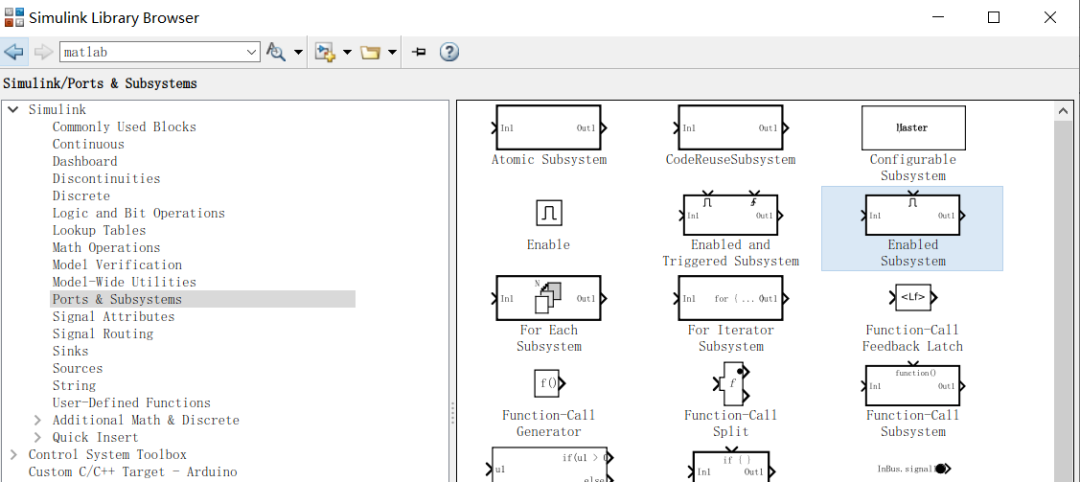Image resolution: width=1080 pixels, height=482 pixels.
Task: Open the new model dropdown arrow
Action: [347, 52]
